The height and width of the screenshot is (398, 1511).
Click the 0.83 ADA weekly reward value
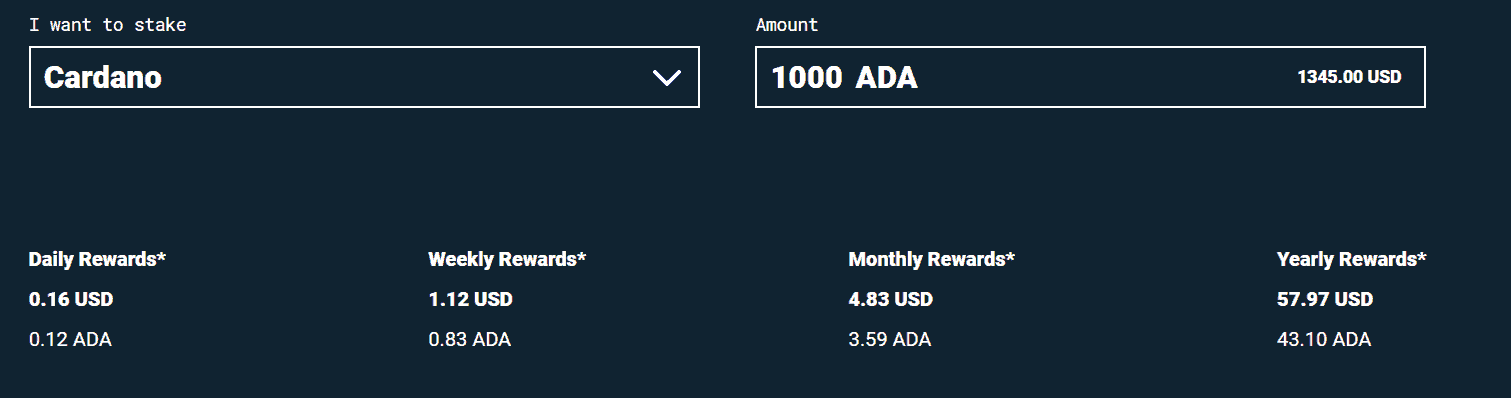[x=469, y=340]
